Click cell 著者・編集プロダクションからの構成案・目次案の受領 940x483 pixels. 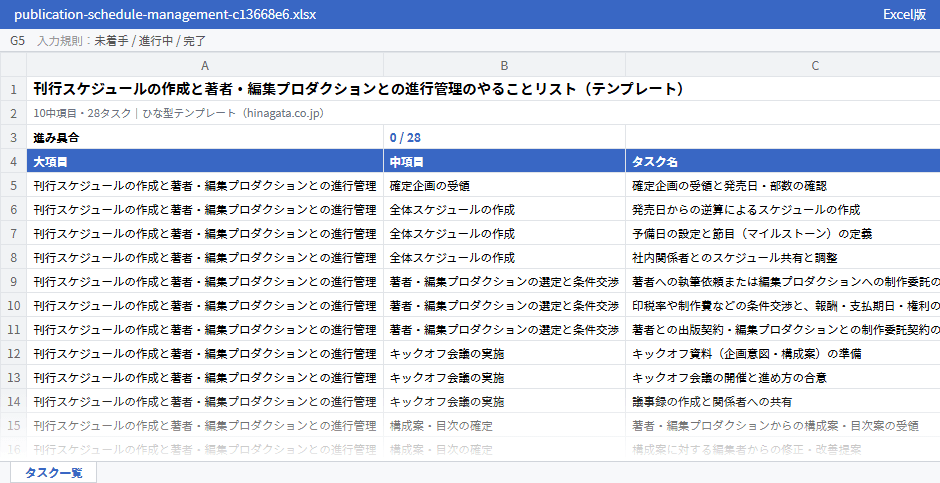pos(782,425)
